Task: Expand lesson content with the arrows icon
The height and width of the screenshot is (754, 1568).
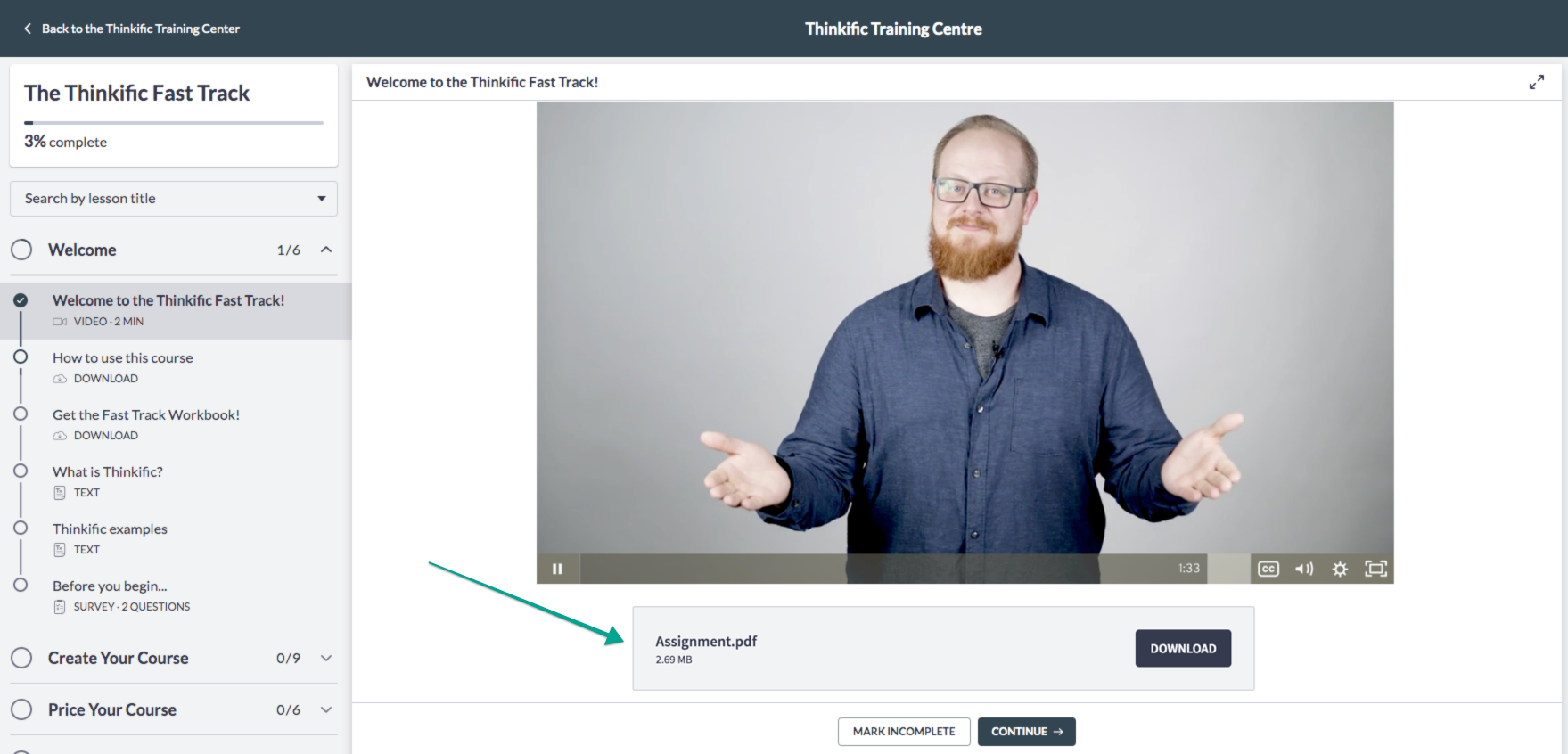Action: coord(1536,82)
